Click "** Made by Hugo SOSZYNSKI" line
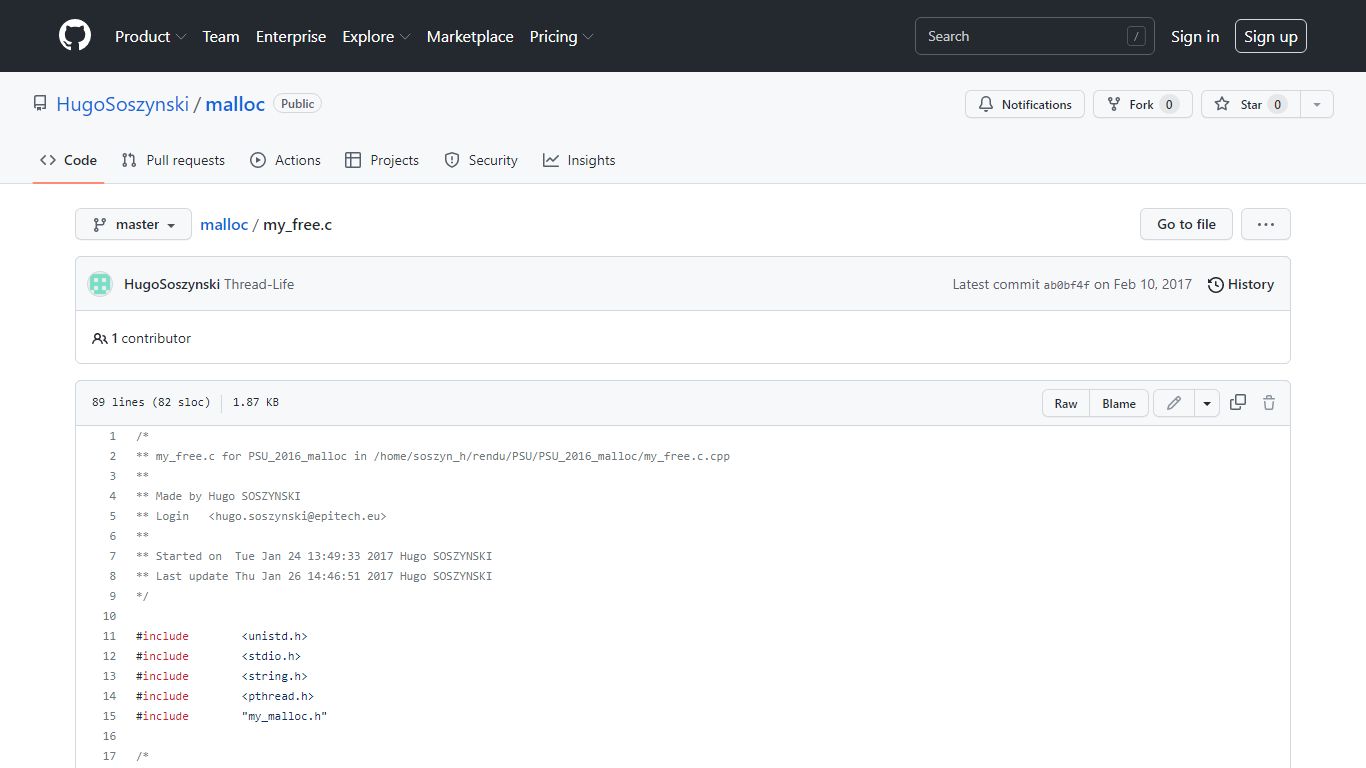 click(218, 496)
